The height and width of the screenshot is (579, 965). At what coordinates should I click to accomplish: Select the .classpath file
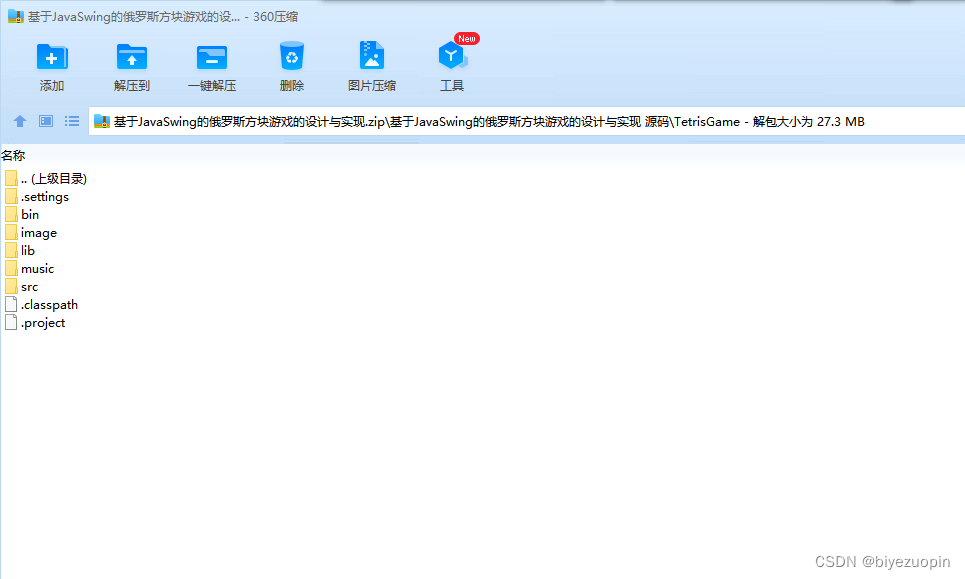(x=47, y=304)
